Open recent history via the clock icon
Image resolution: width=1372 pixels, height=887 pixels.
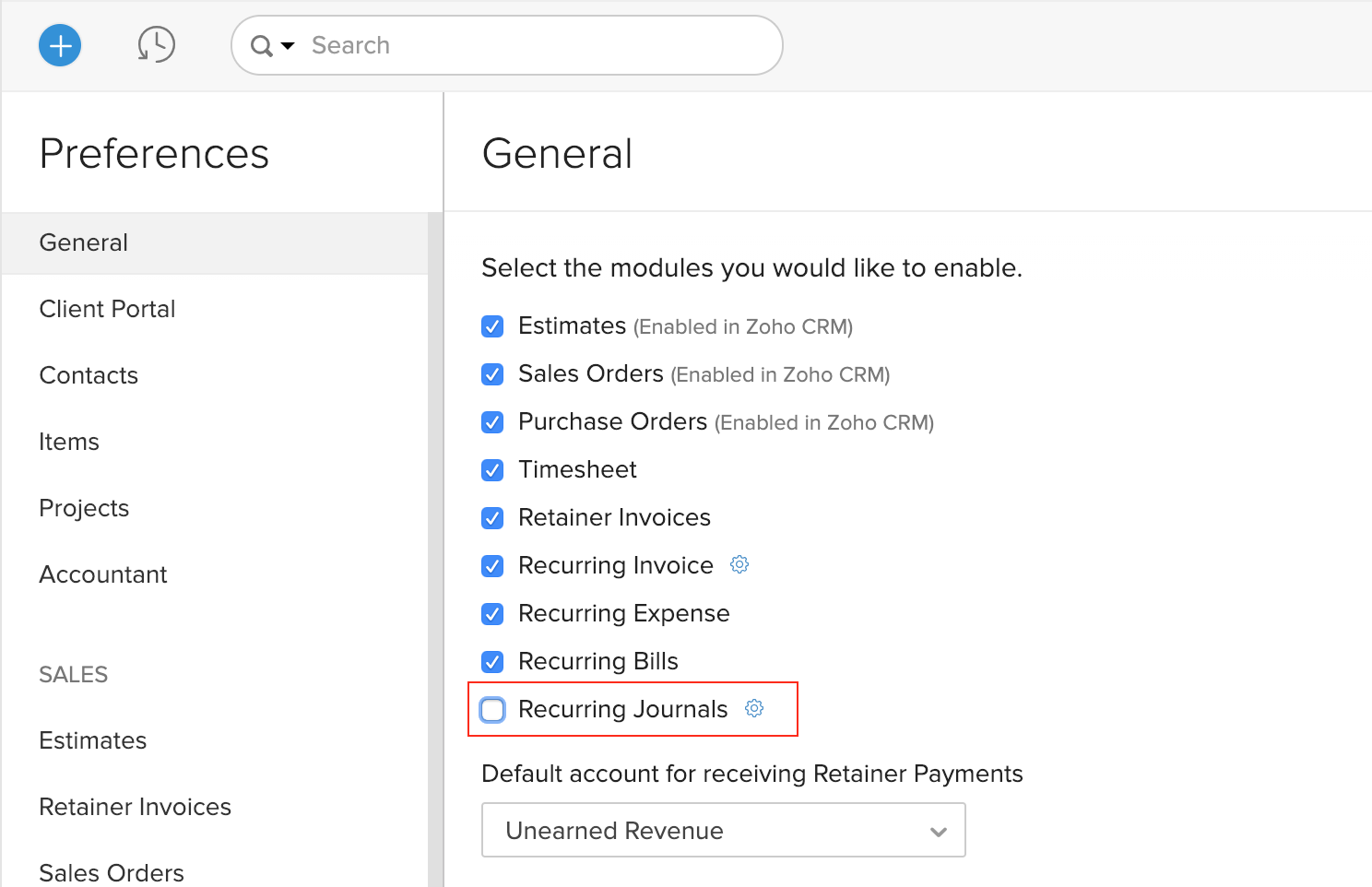pos(156,43)
